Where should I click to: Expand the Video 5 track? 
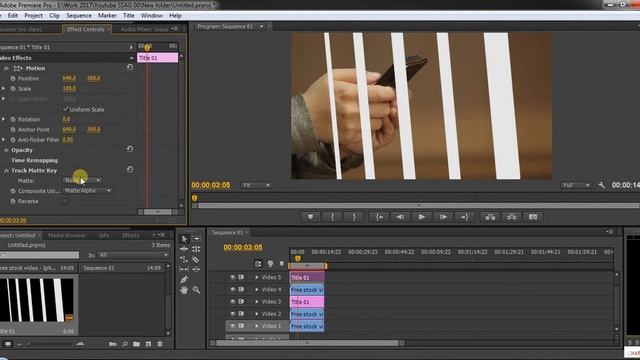(257, 277)
